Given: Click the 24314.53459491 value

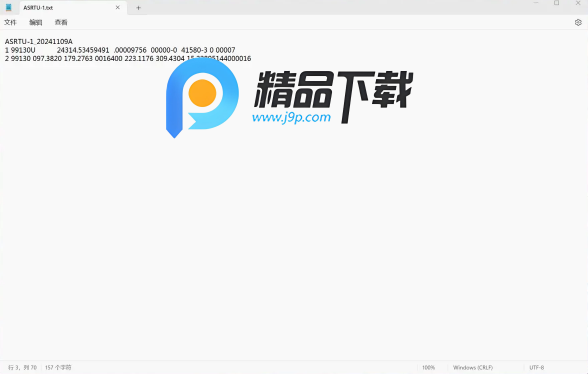Looking at the screenshot, I should point(83,50).
